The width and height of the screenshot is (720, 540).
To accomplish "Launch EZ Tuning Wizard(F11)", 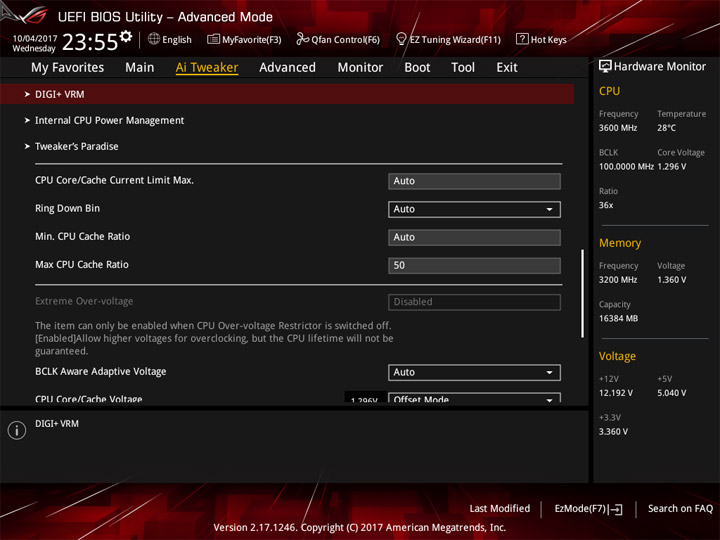I will 448,39.
